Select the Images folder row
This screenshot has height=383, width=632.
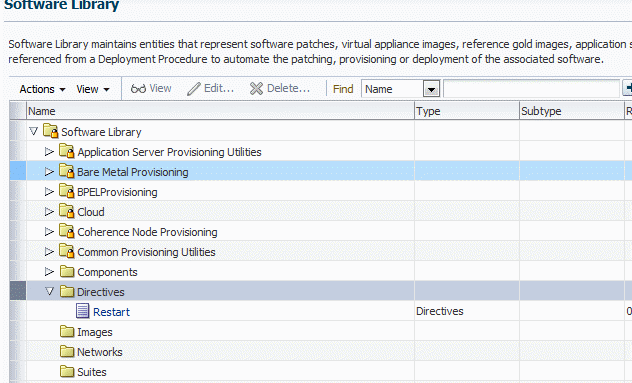coord(321,331)
